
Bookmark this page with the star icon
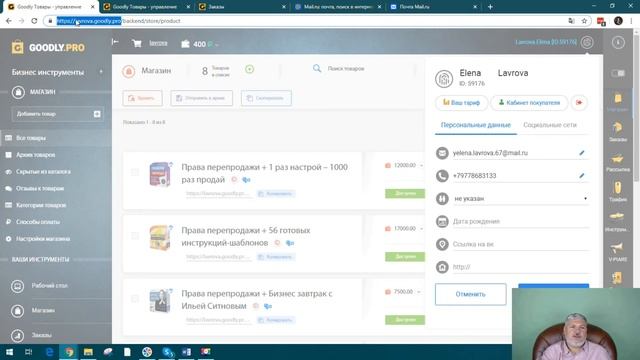[x=584, y=21]
